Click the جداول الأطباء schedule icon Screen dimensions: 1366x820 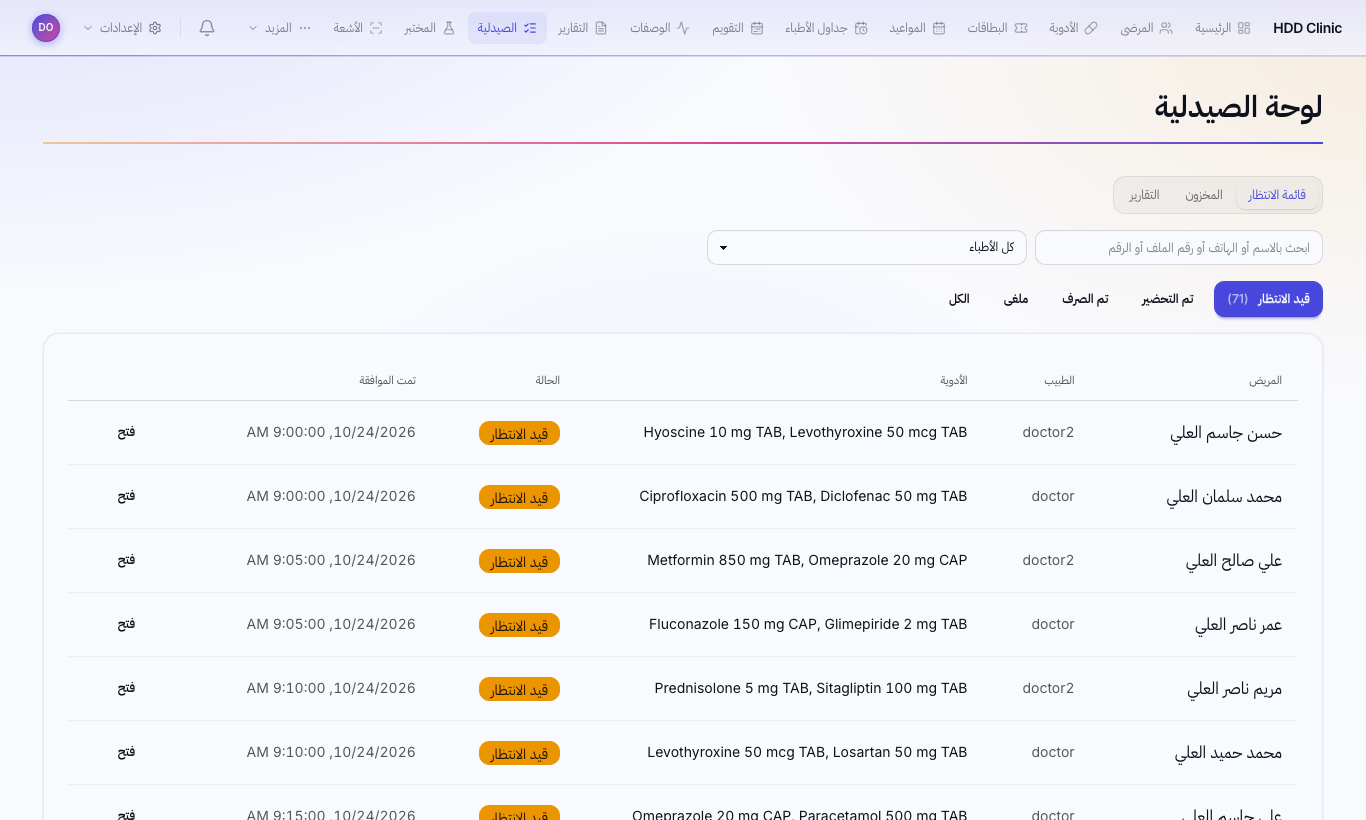coord(861,28)
